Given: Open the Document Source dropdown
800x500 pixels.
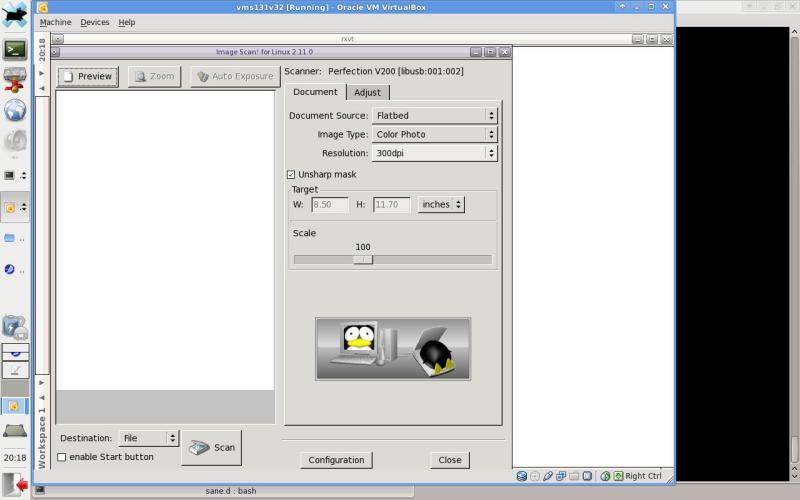Looking at the screenshot, I should click(x=434, y=116).
